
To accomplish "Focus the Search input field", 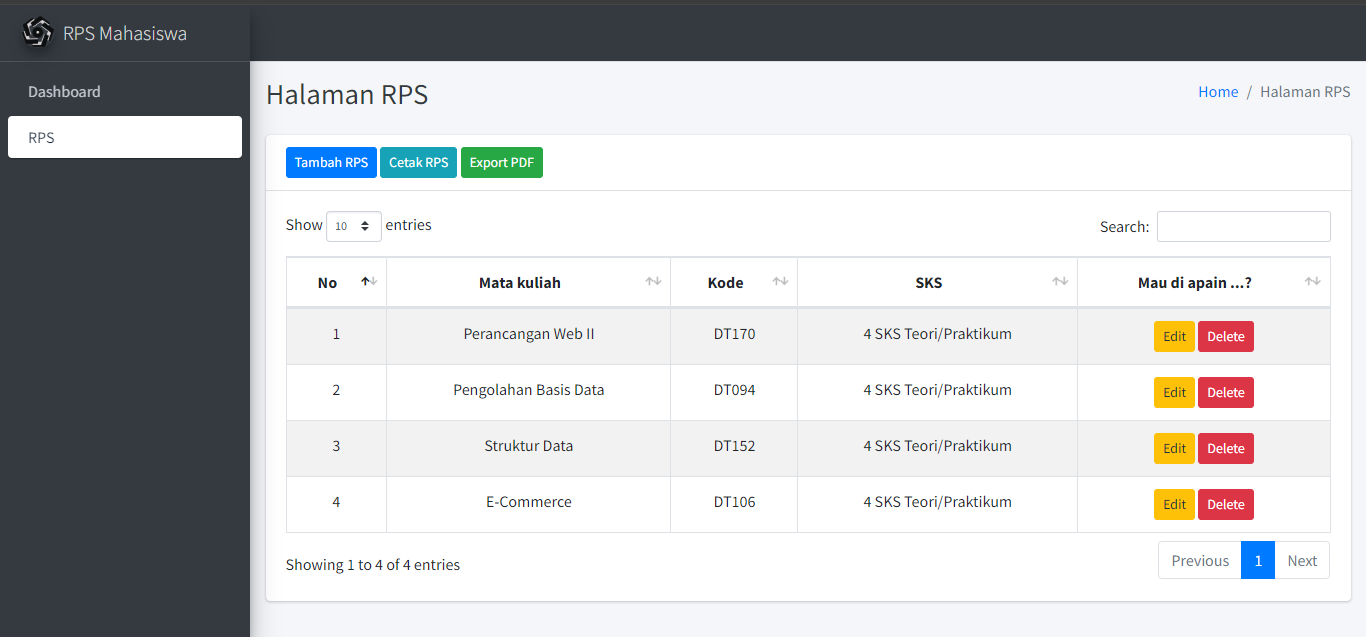I will pyautogui.click(x=1244, y=226).
